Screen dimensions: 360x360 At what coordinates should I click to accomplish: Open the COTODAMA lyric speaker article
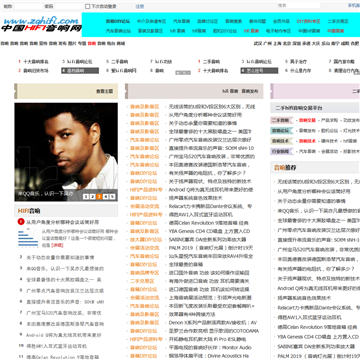point(214,331)
